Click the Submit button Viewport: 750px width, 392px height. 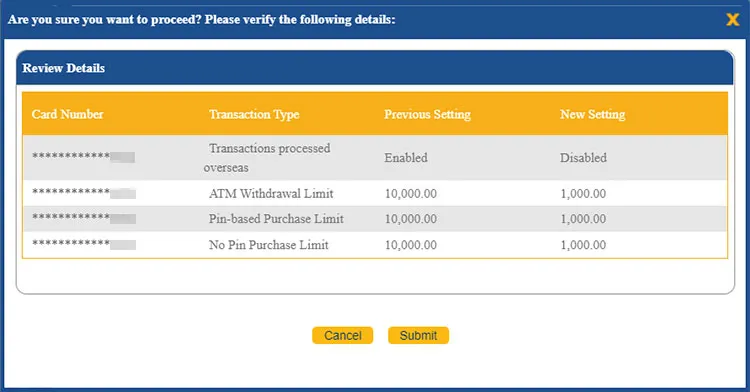pos(419,336)
